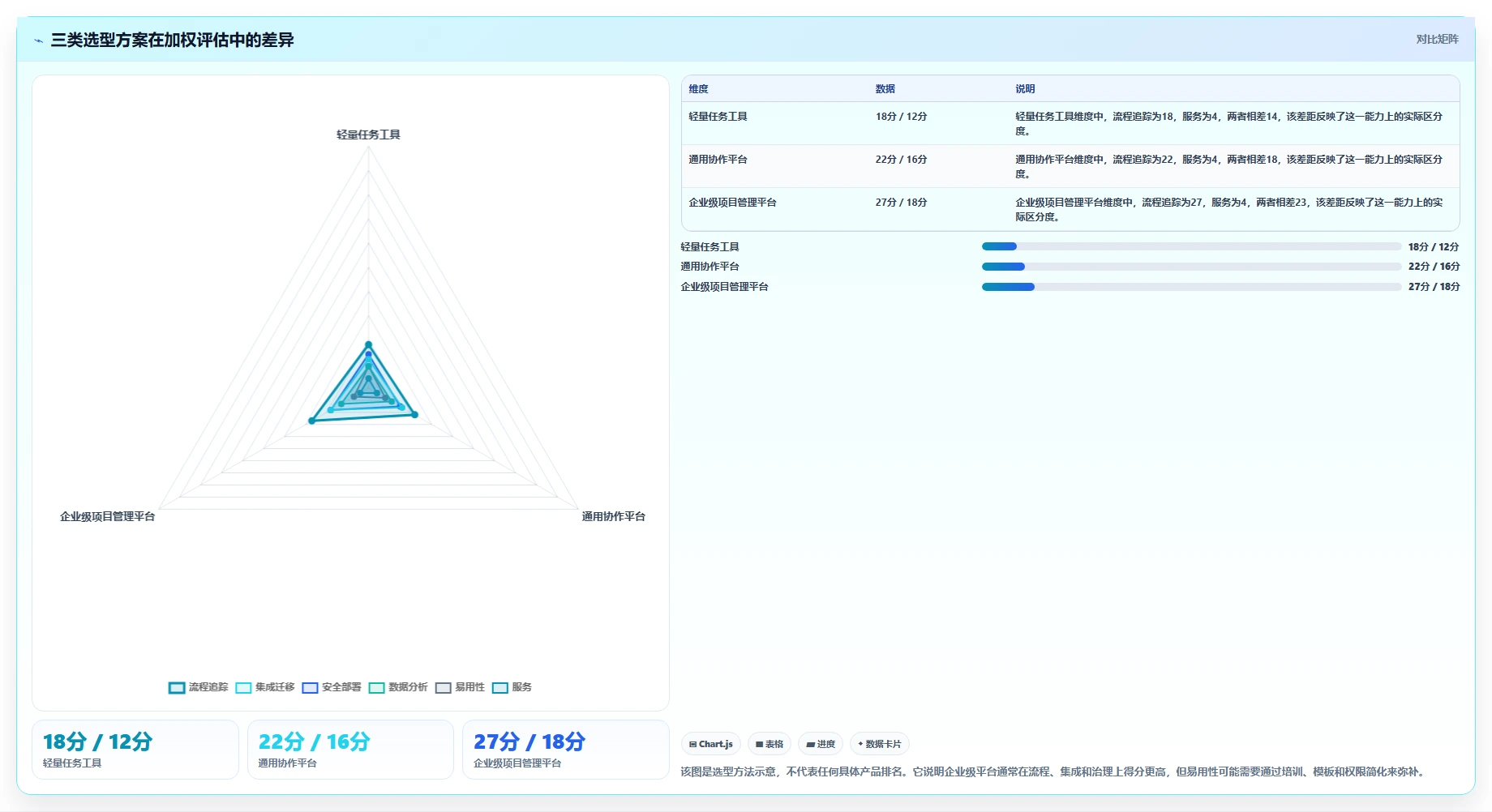Click the 通用协作平台 progress bar
This screenshot has height=812, width=1492.
[x=1191, y=267]
